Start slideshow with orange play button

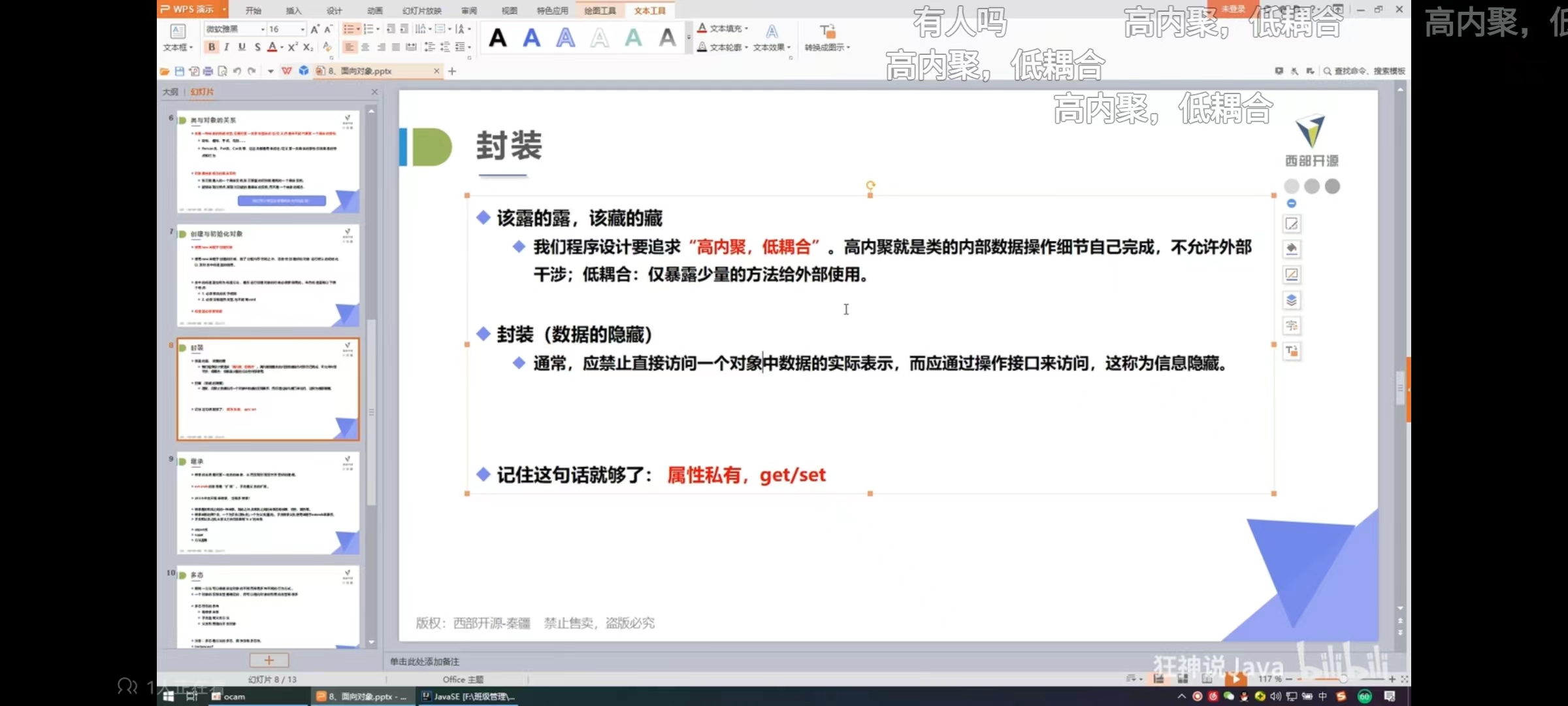coord(1235,679)
